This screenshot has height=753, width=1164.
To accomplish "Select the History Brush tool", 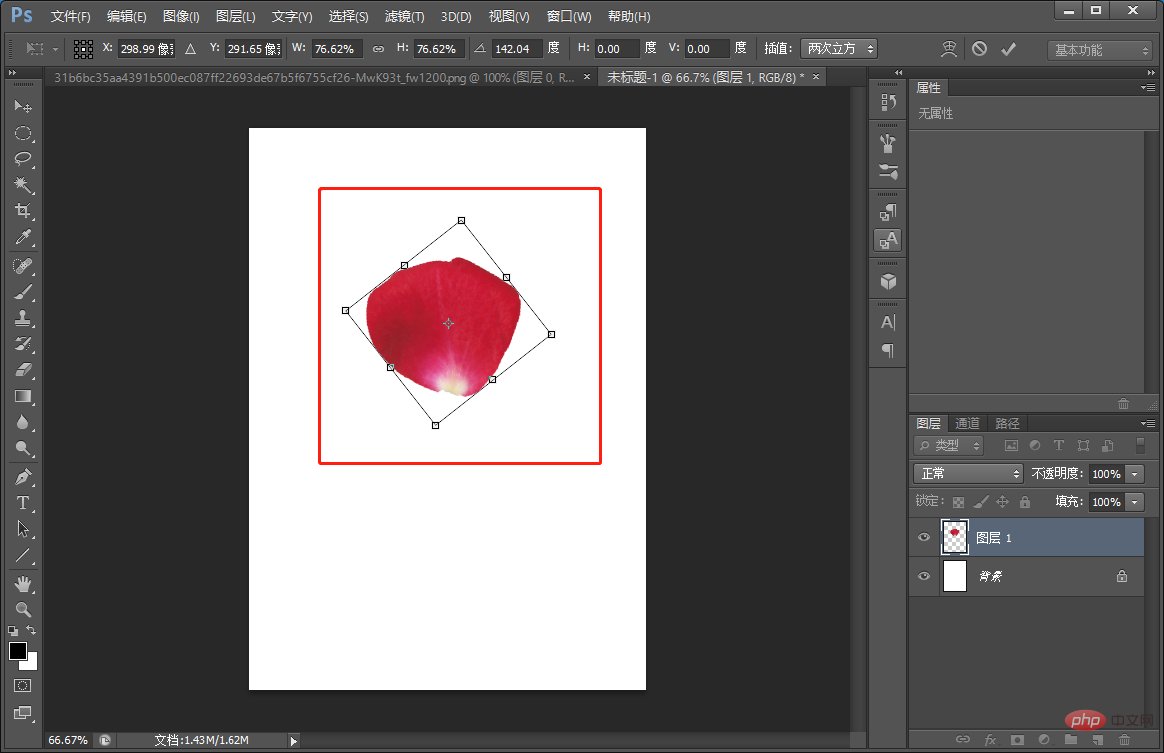I will (23, 344).
